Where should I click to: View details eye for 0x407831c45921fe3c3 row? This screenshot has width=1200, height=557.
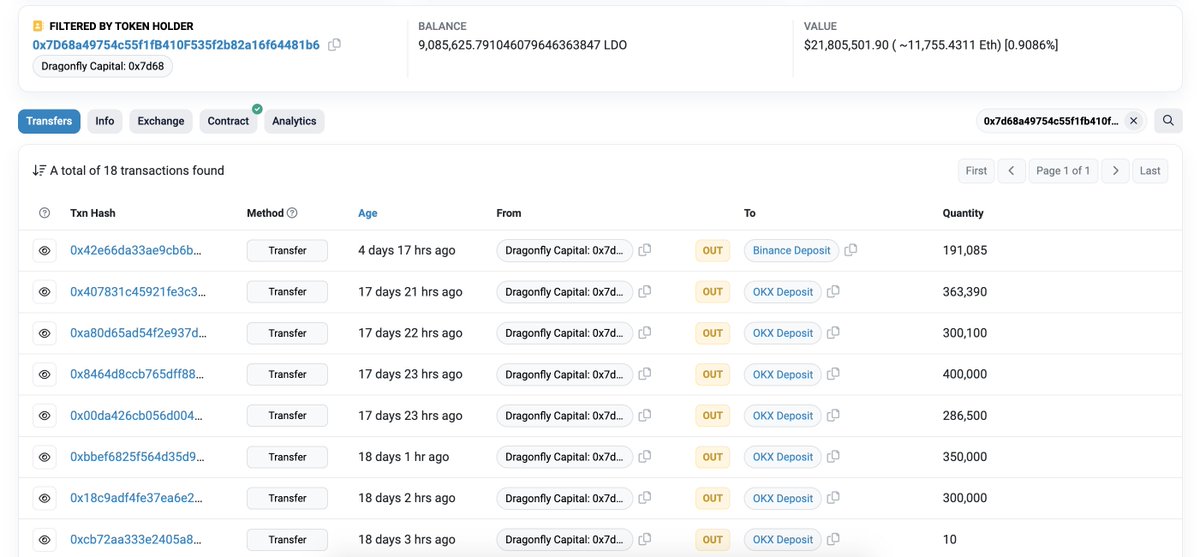pos(44,292)
